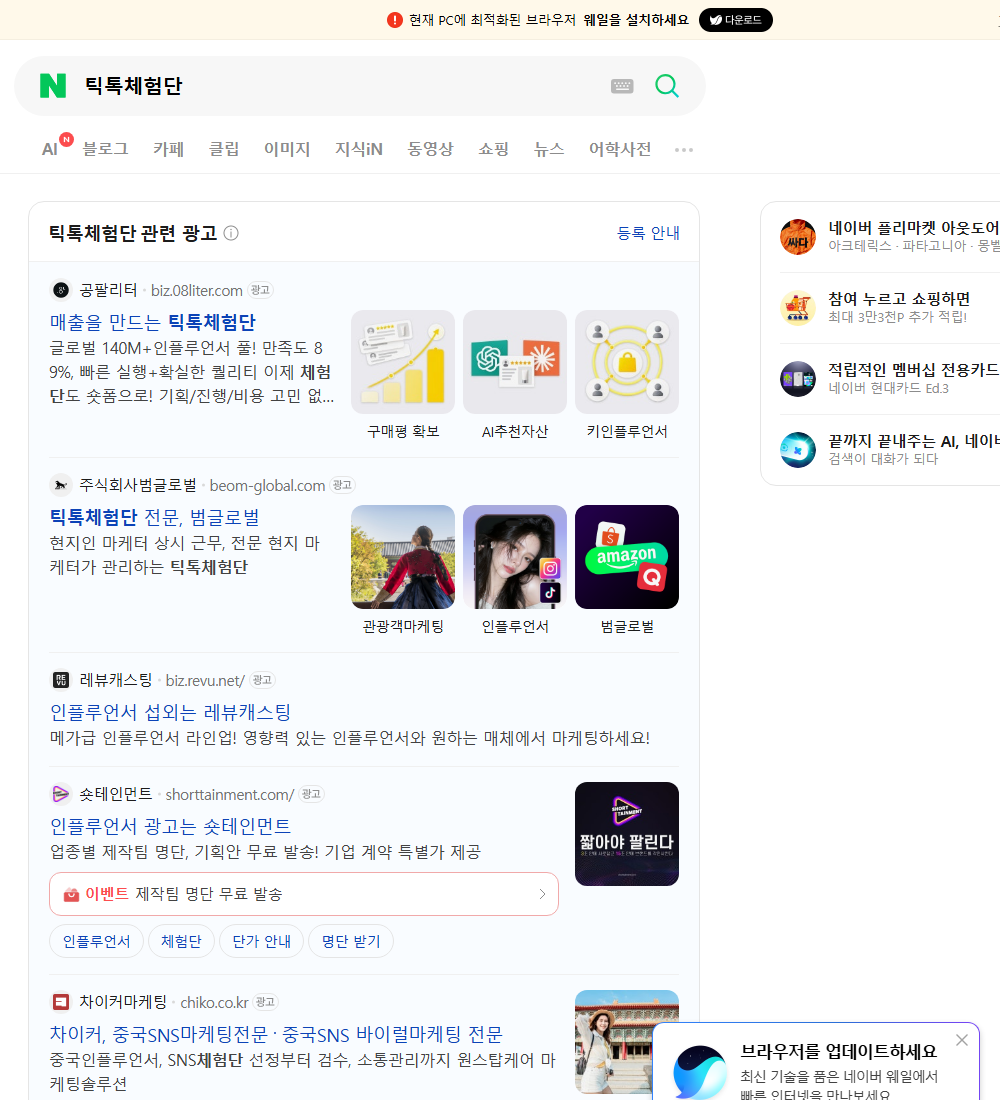Switch to the 쇼핑 tab
1000x1100 pixels.
tap(493, 149)
